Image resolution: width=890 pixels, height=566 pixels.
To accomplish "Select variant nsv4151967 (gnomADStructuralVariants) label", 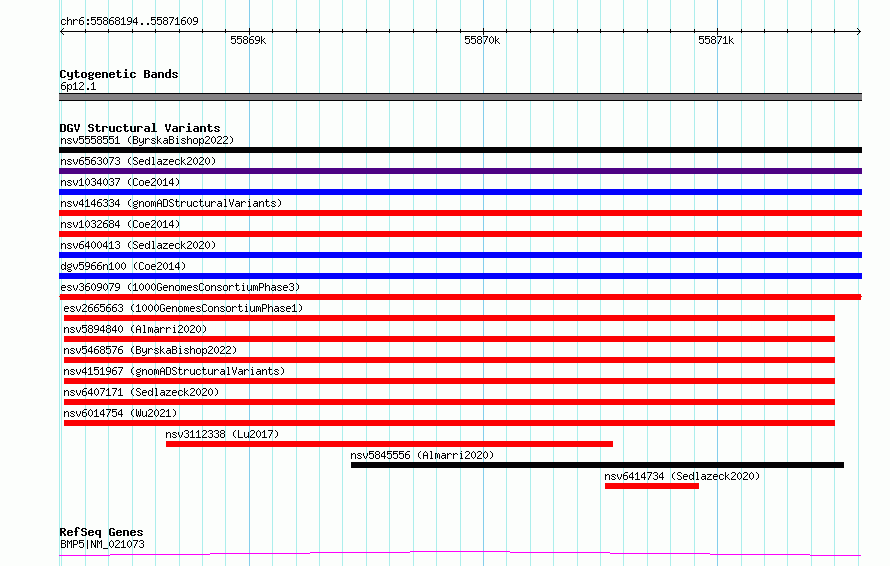I will pyautogui.click(x=174, y=371).
